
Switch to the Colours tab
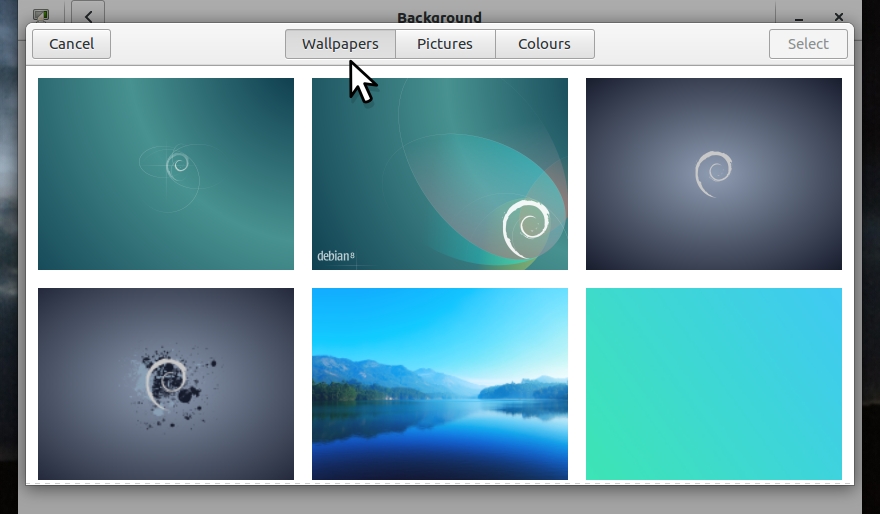[x=544, y=44]
